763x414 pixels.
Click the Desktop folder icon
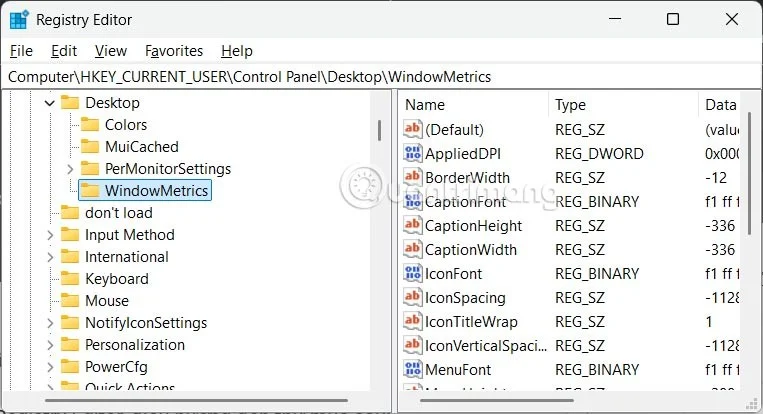pos(70,102)
